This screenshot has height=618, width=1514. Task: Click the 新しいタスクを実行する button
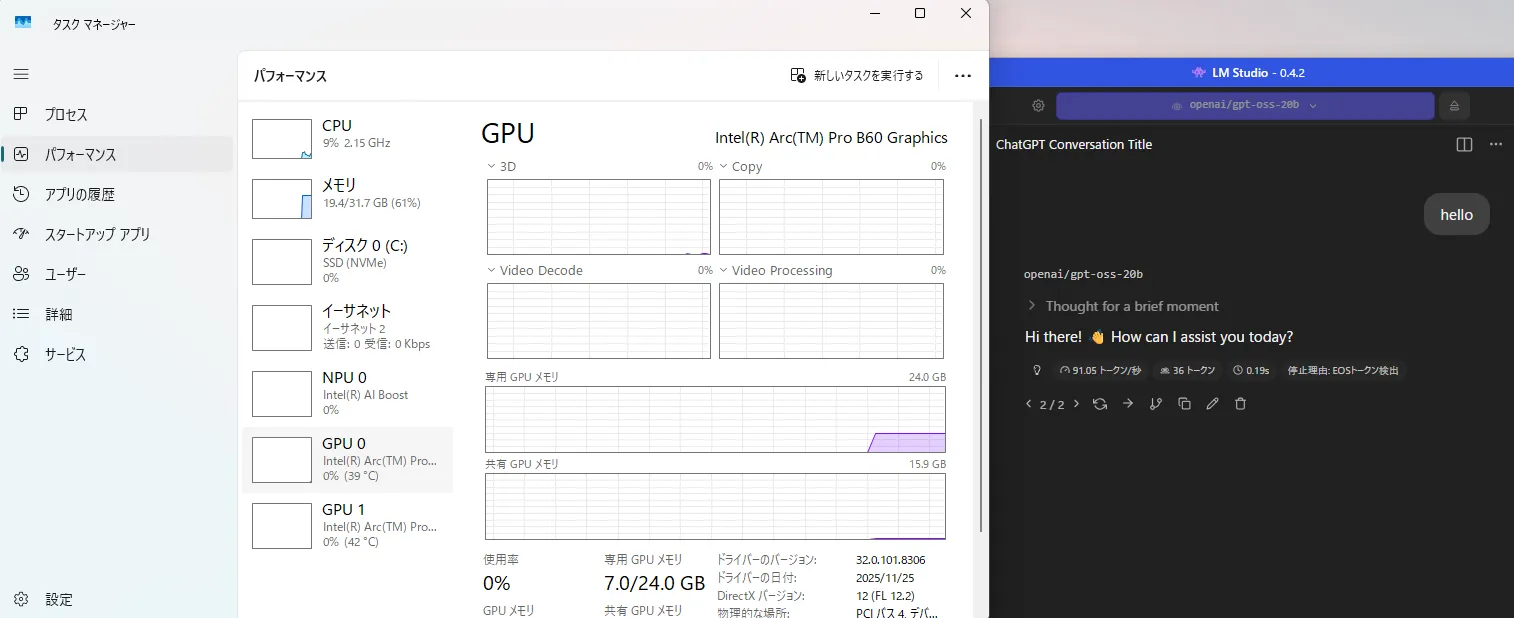click(857, 76)
